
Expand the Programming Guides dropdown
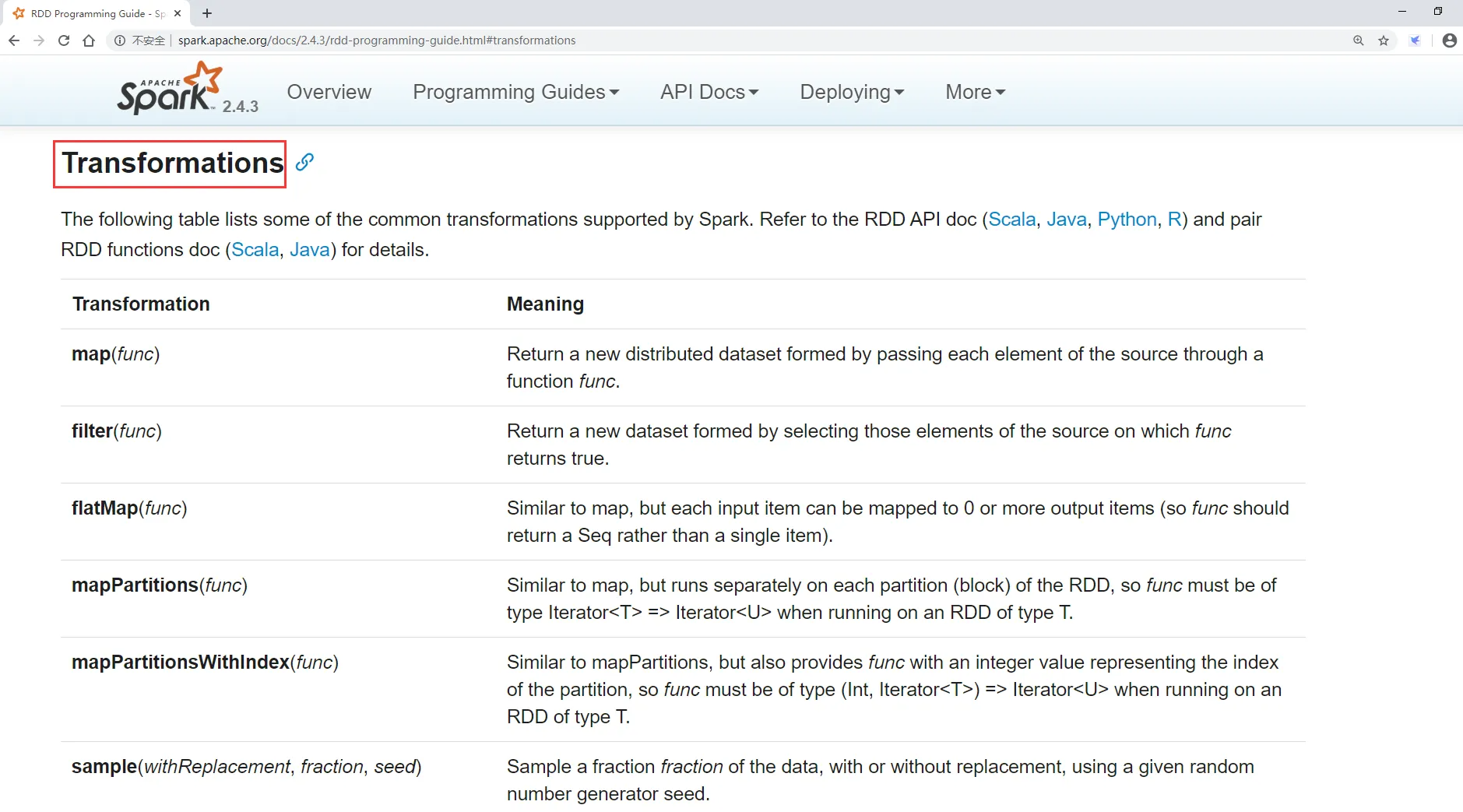point(515,92)
